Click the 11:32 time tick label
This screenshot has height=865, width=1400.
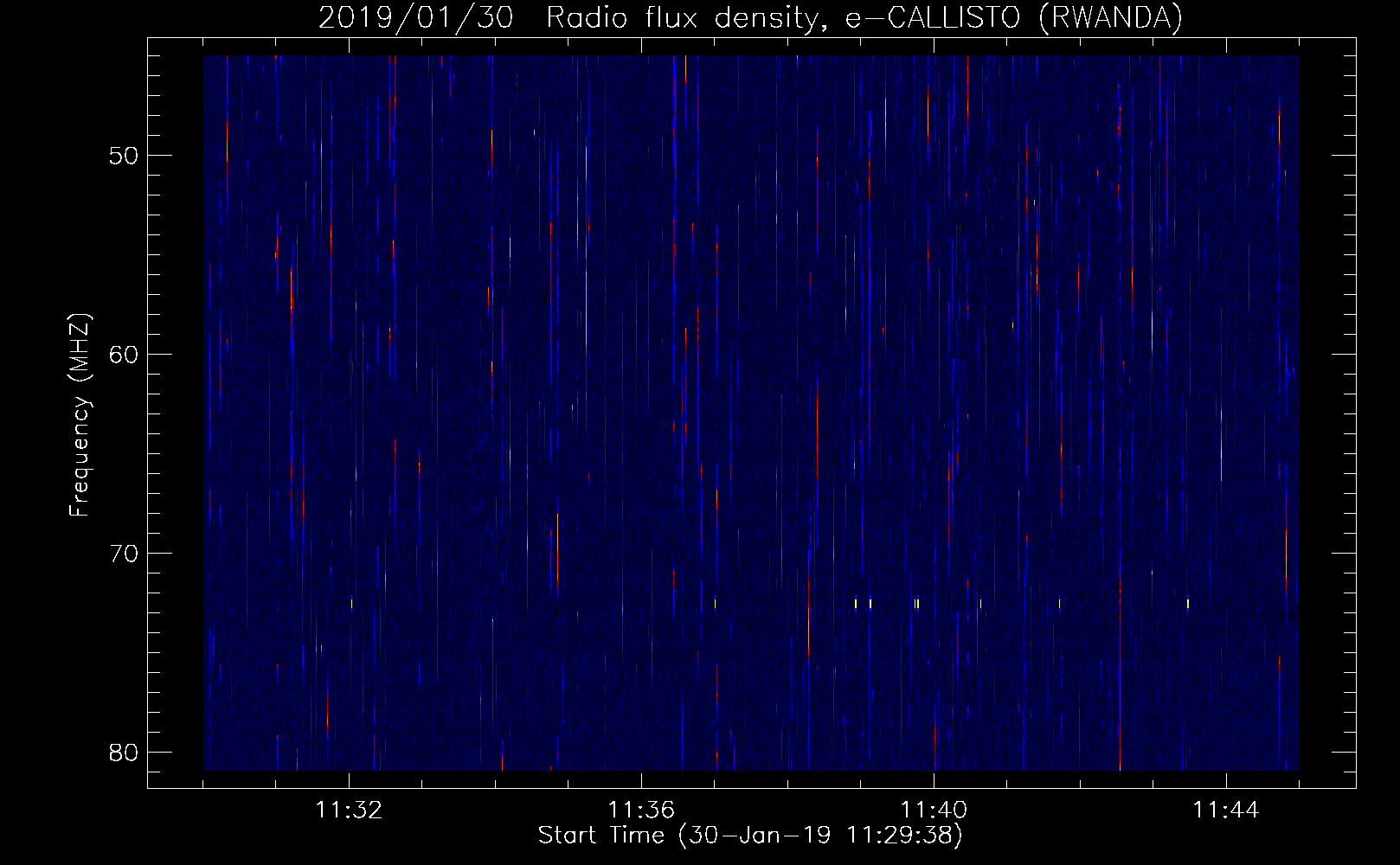pyautogui.click(x=349, y=811)
